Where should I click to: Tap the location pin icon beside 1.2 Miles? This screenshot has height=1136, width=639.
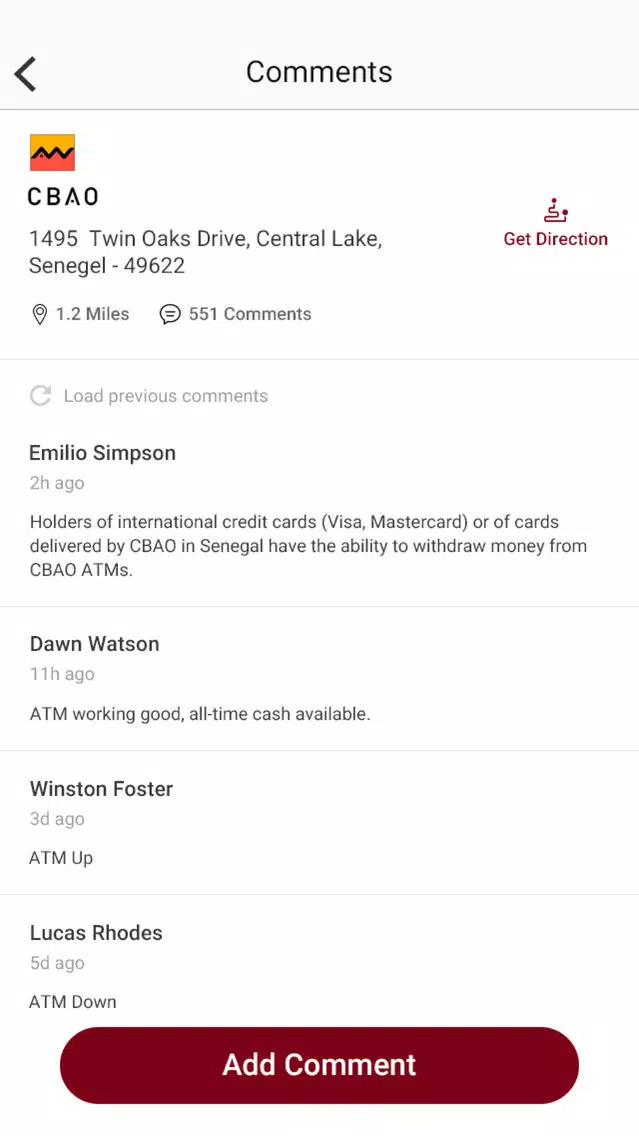40,314
